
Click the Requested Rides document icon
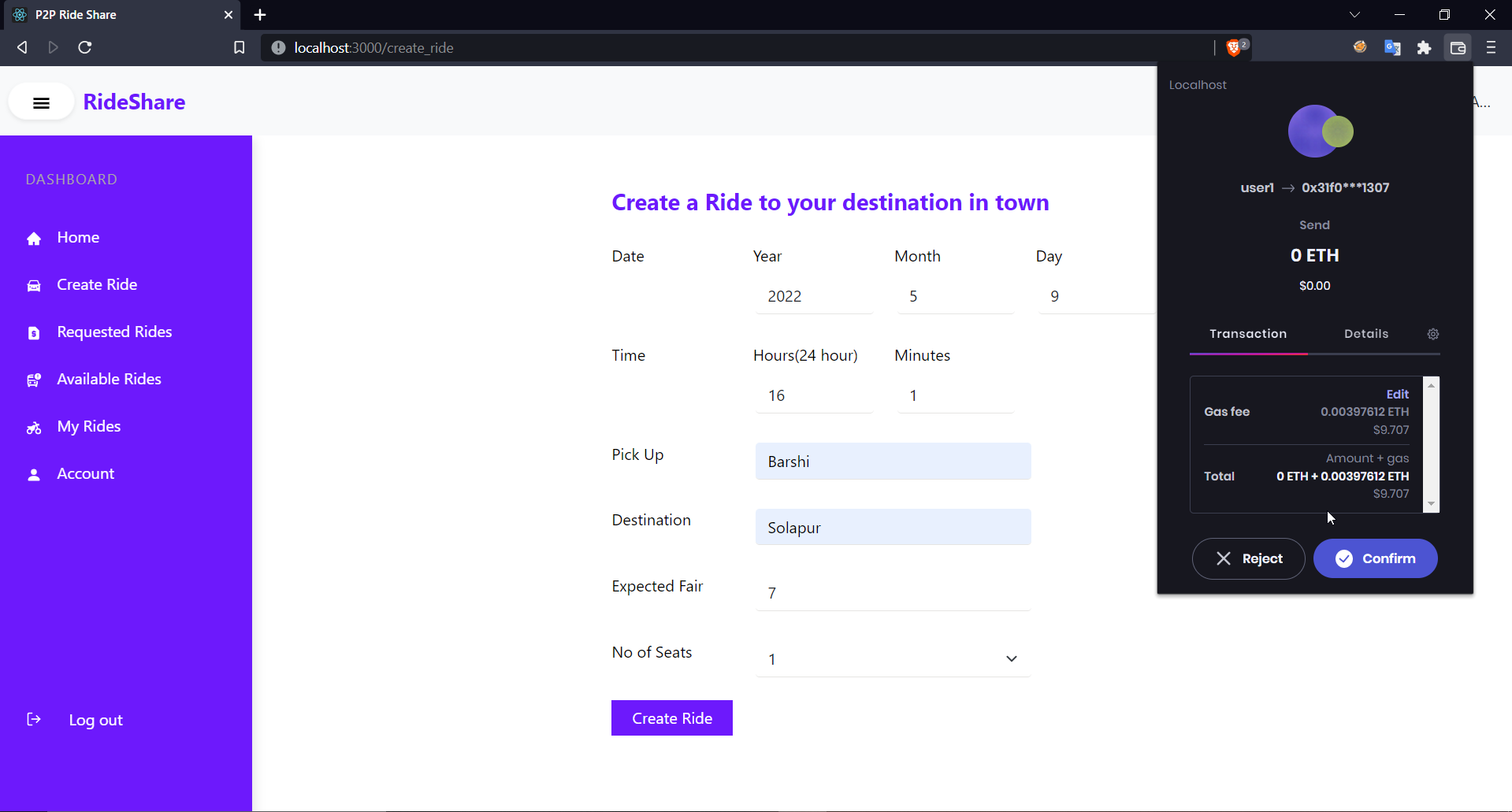coord(35,332)
